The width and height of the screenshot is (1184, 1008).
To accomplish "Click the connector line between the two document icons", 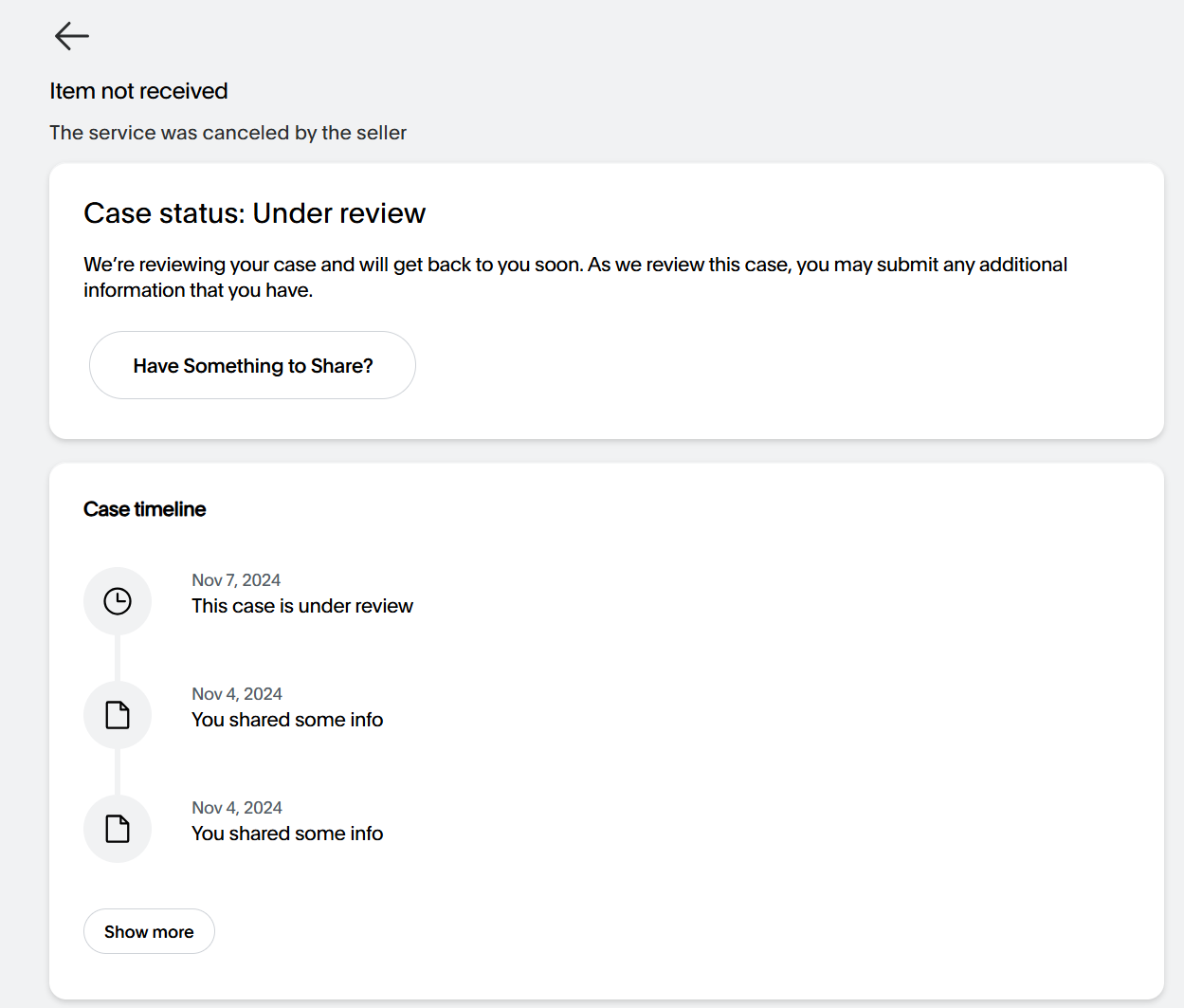I will tap(118, 771).
